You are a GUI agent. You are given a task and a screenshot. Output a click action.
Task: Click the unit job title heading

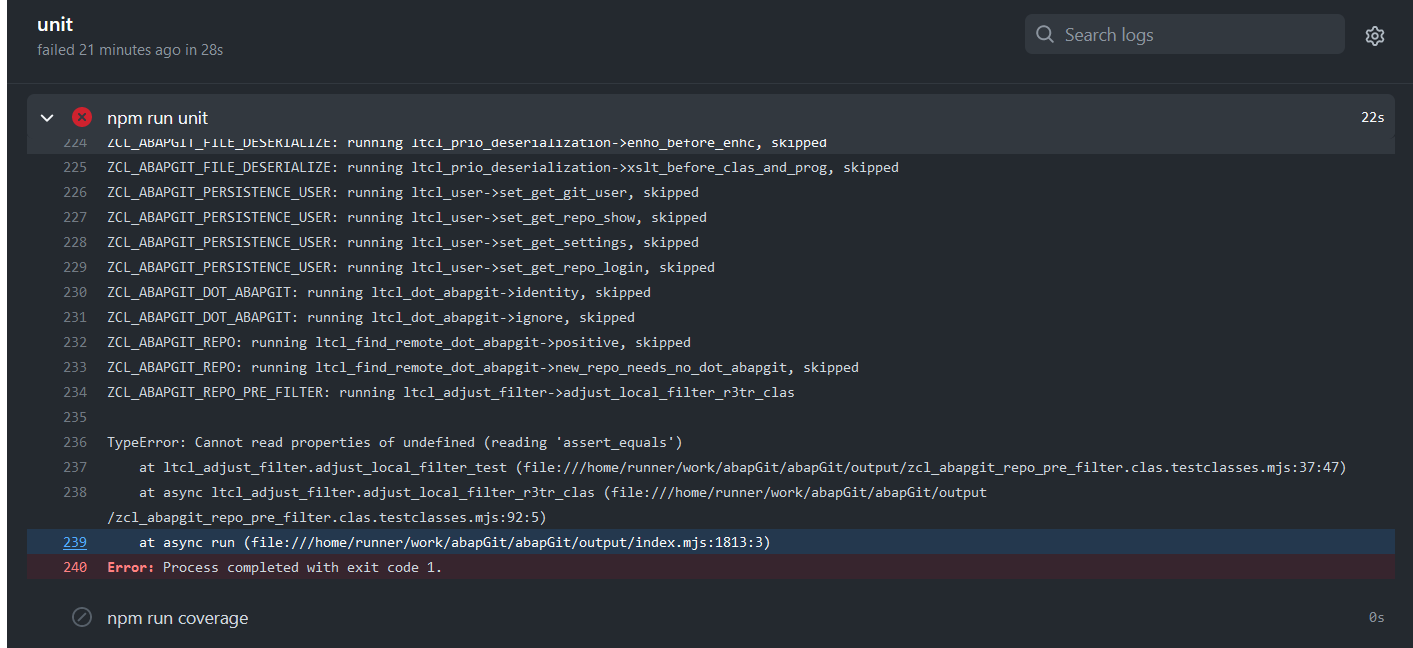click(55, 24)
